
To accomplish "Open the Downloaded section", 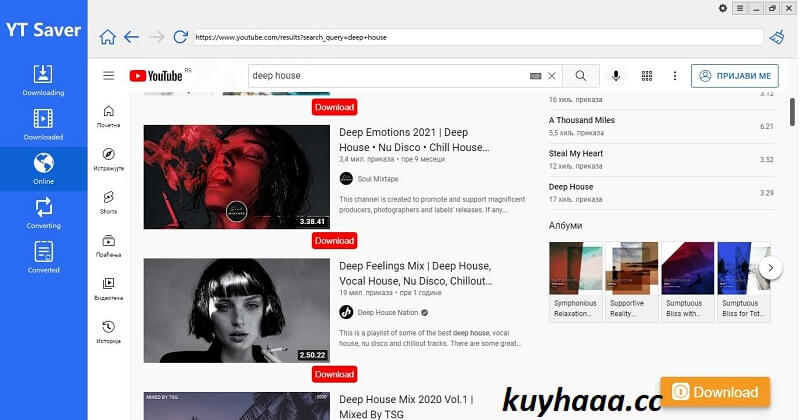I will pyautogui.click(x=43, y=125).
